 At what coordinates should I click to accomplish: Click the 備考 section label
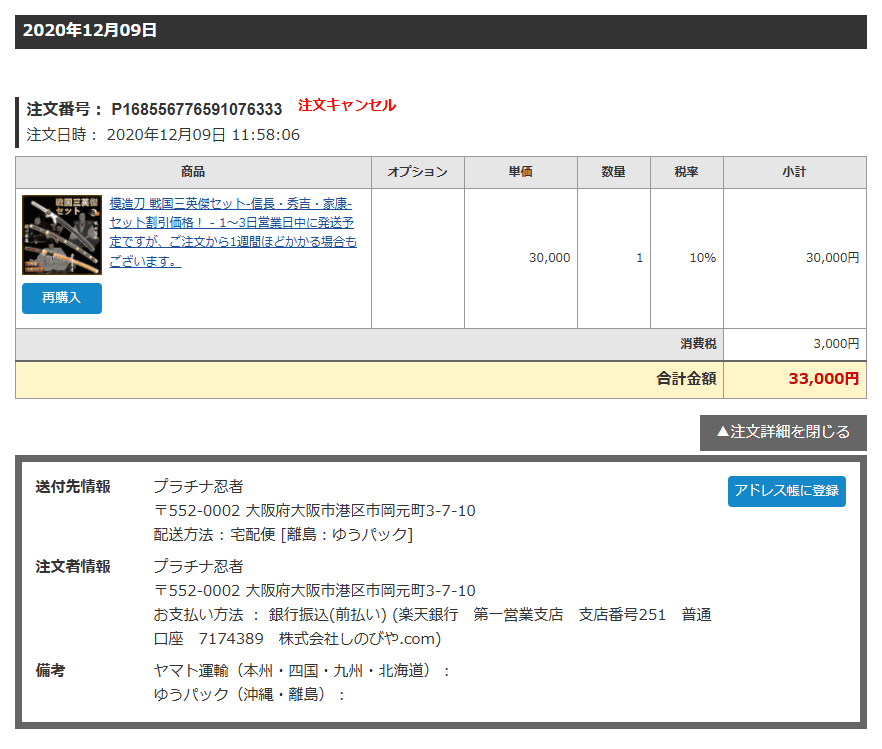pyautogui.click(x=51, y=671)
